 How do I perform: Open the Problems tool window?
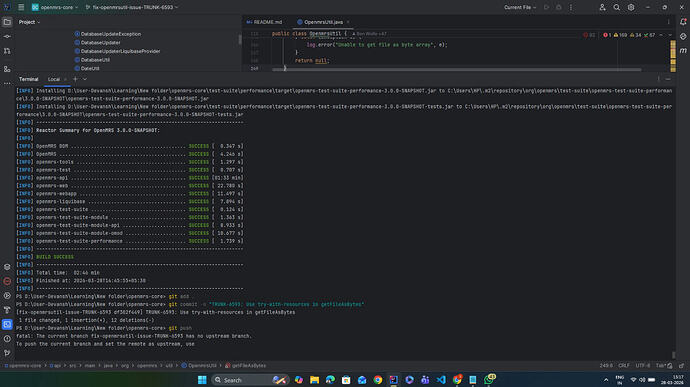click(7, 339)
